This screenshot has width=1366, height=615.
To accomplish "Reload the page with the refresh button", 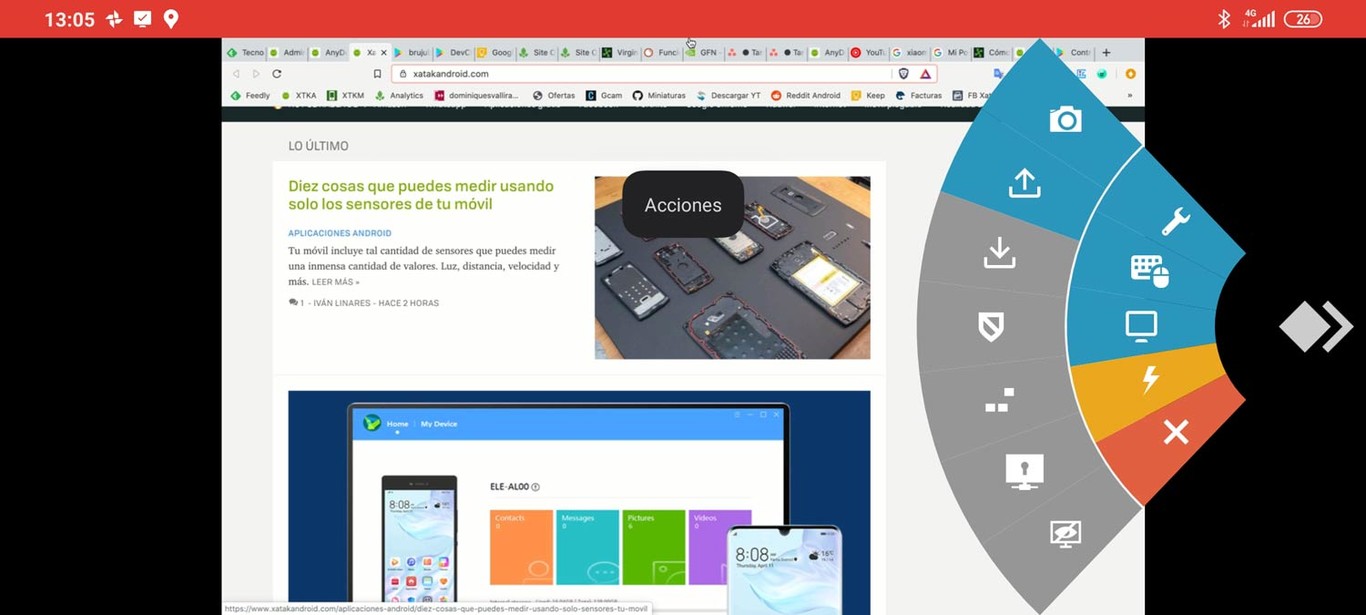I will pos(277,74).
